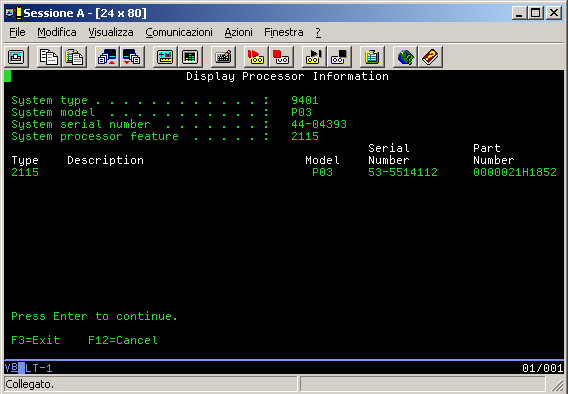Open the Finestra menu
The width and height of the screenshot is (568, 394).
coord(284,32)
